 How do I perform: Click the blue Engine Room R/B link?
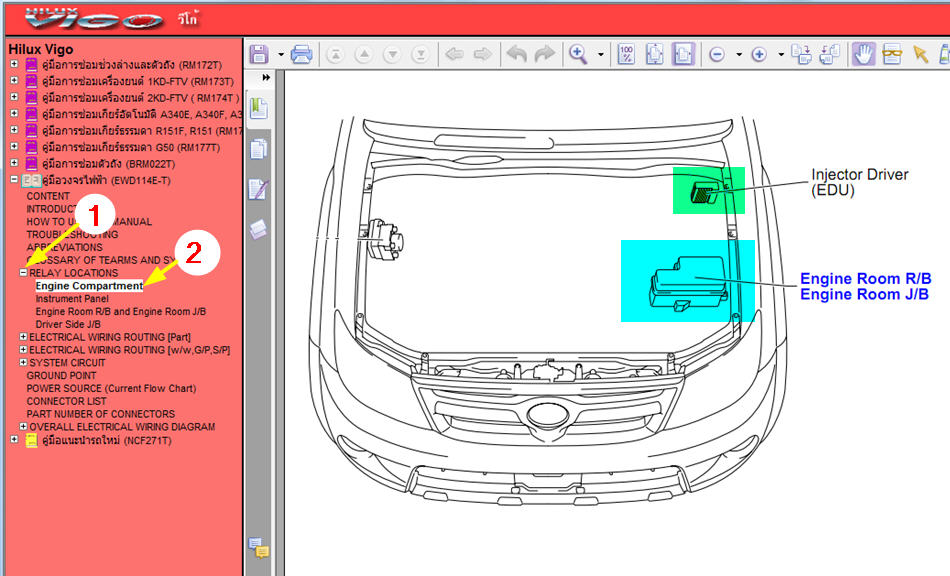[x=865, y=279]
